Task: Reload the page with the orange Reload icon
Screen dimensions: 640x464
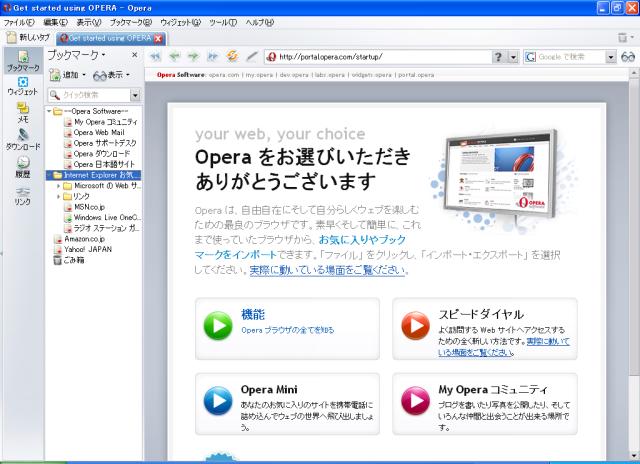Action: 232,56
